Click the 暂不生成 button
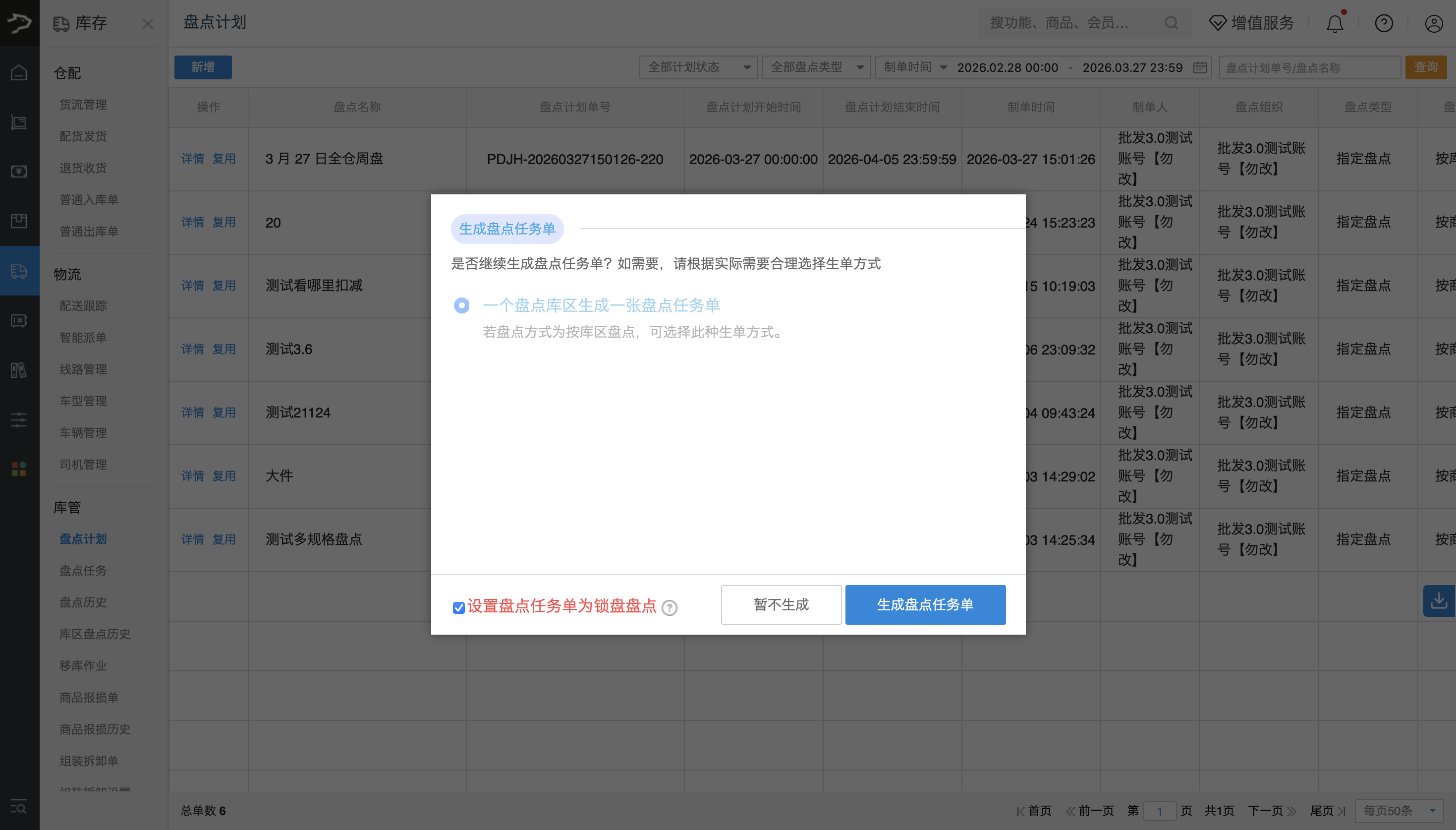The image size is (1456, 830). click(x=781, y=604)
